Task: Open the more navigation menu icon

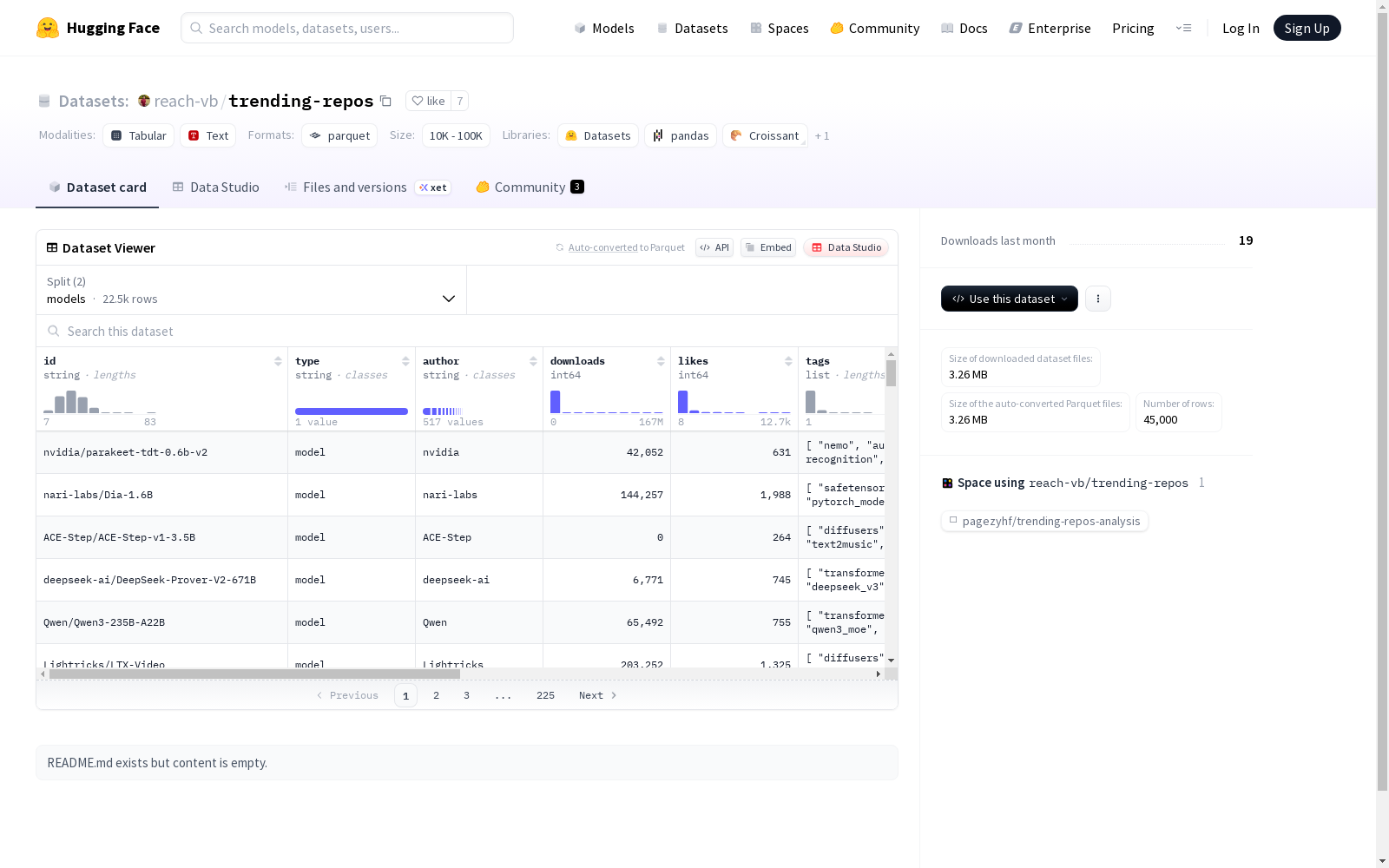Action: click(x=1183, y=28)
